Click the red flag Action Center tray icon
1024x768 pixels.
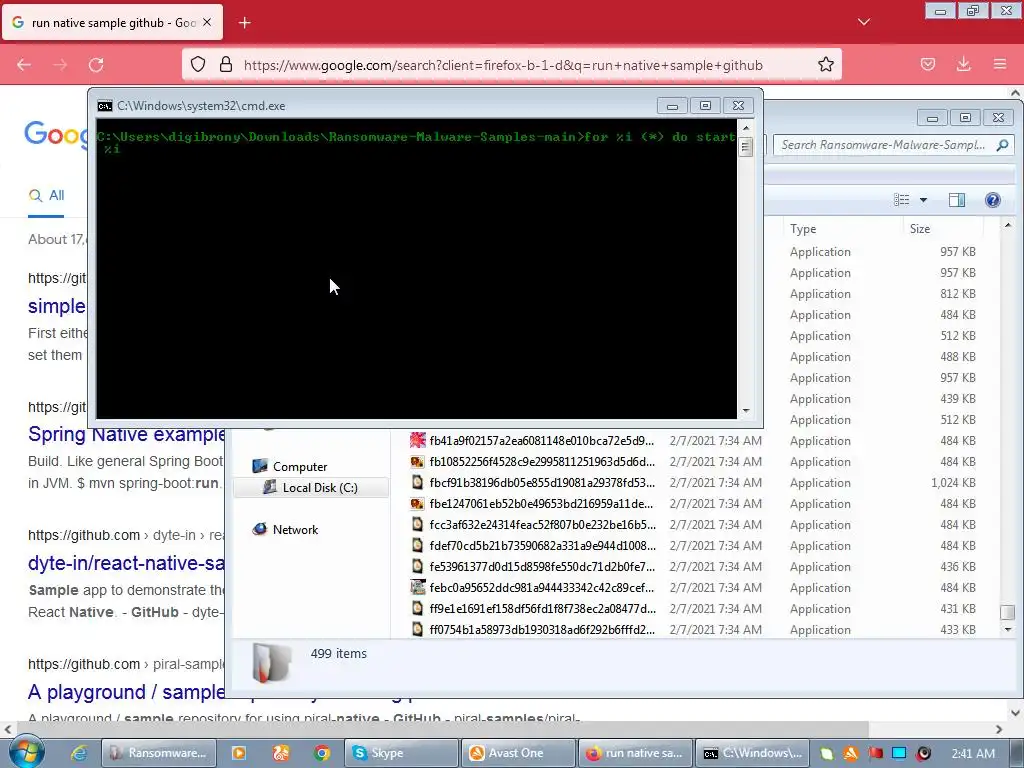click(x=875, y=753)
